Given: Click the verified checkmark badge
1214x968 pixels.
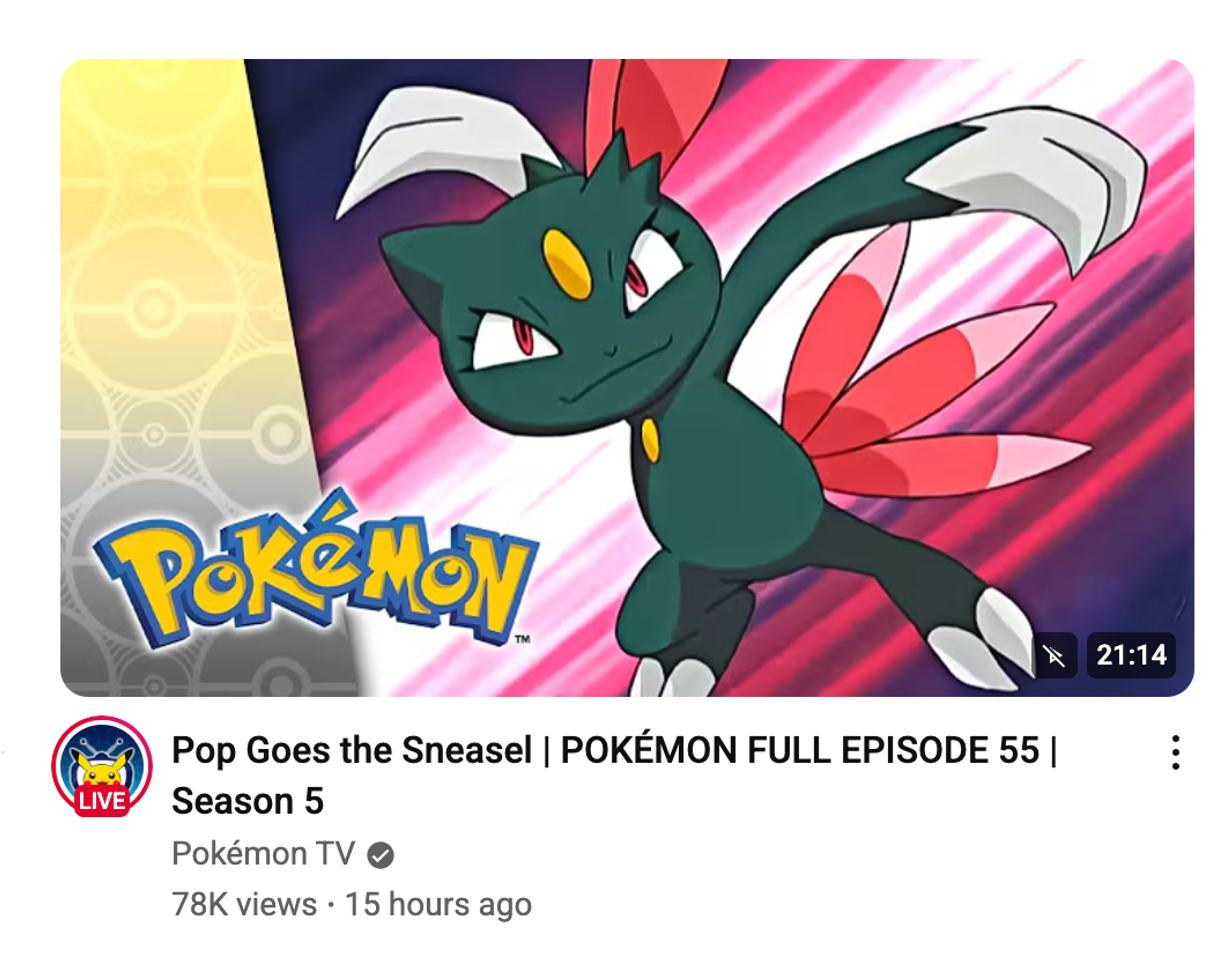Looking at the screenshot, I should pos(381,855).
